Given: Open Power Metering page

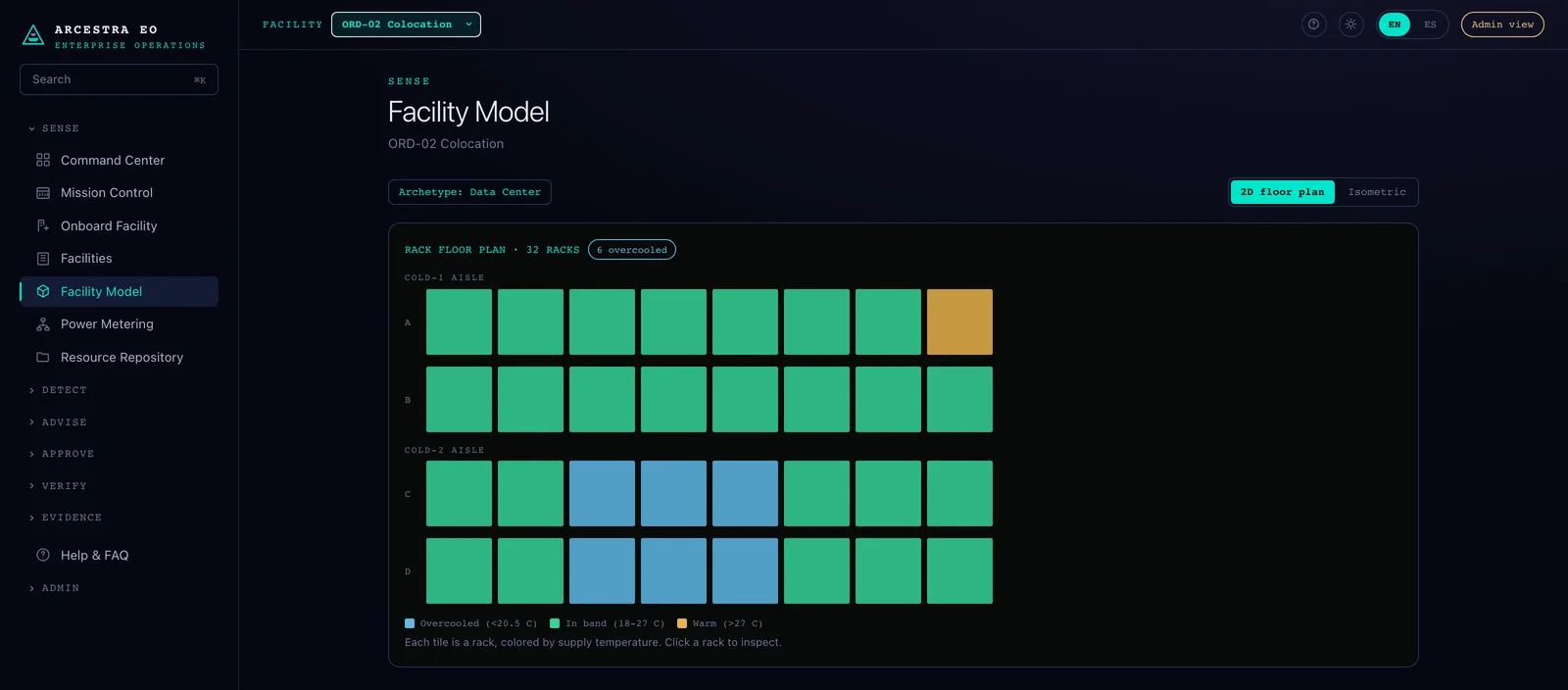Looking at the screenshot, I should pos(119,324).
